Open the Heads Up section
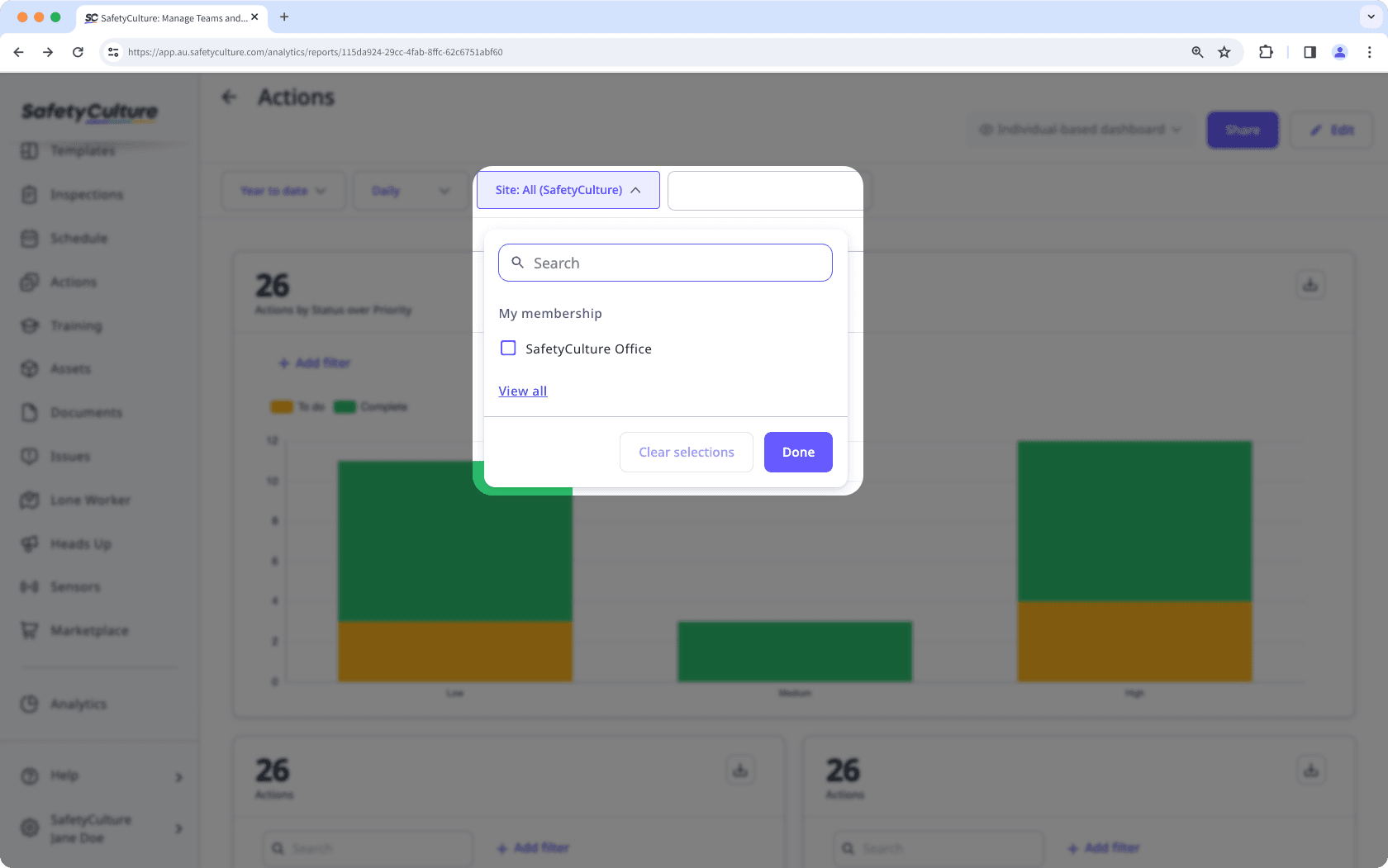1388x868 pixels. (80, 543)
